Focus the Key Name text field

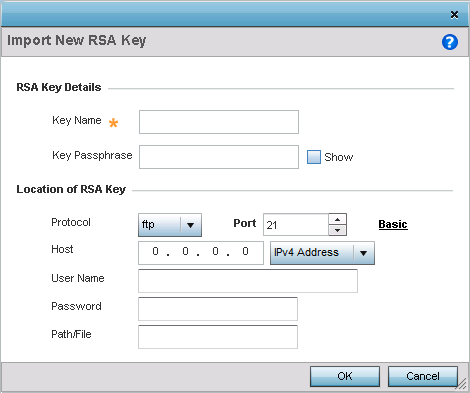pyautogui.click(x=219, y=122)
